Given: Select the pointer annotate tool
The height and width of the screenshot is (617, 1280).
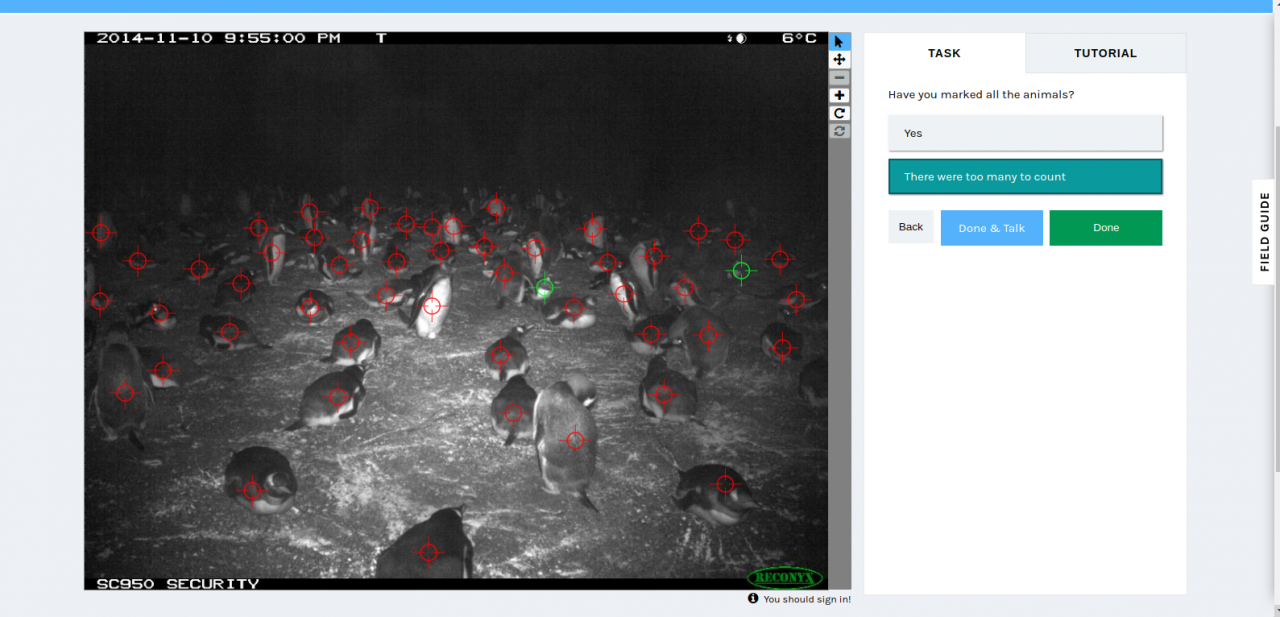Looking at the screenshot, I should click(x=840, y=42).
